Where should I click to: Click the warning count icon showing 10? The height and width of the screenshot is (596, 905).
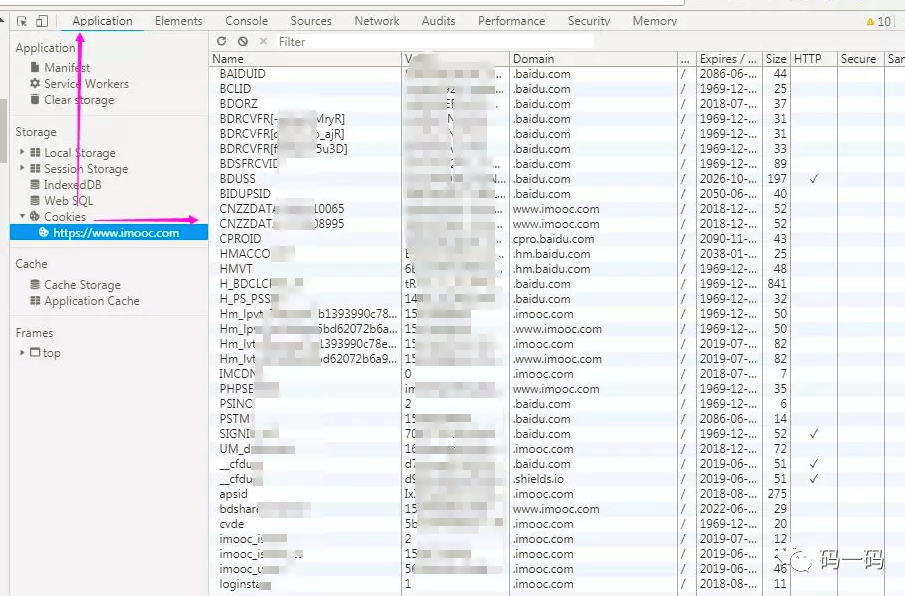click(878, 22)
